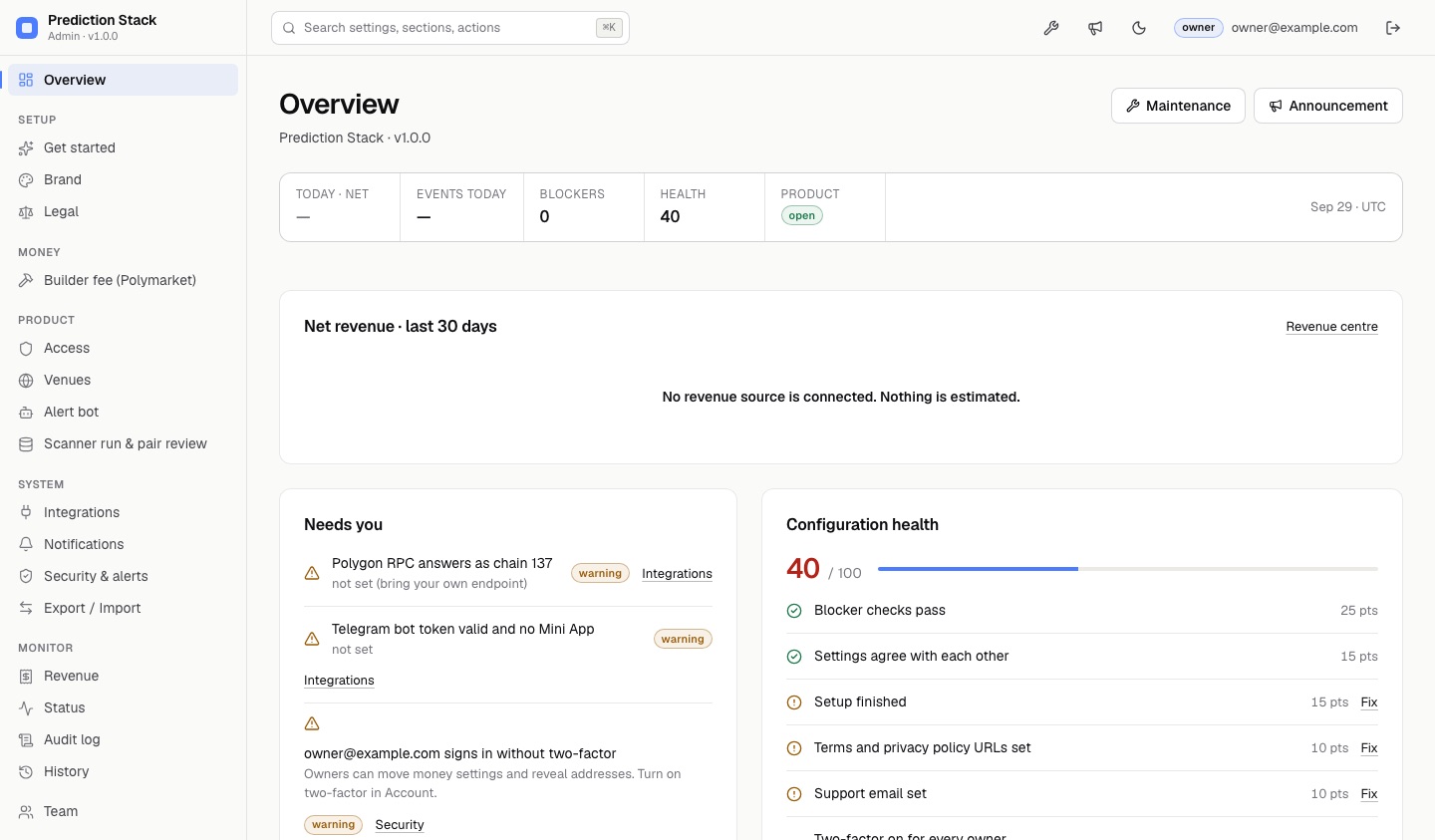Click the Status pulse icon in sidebar
Viewport: 1435px width, 840px height.
26,708
